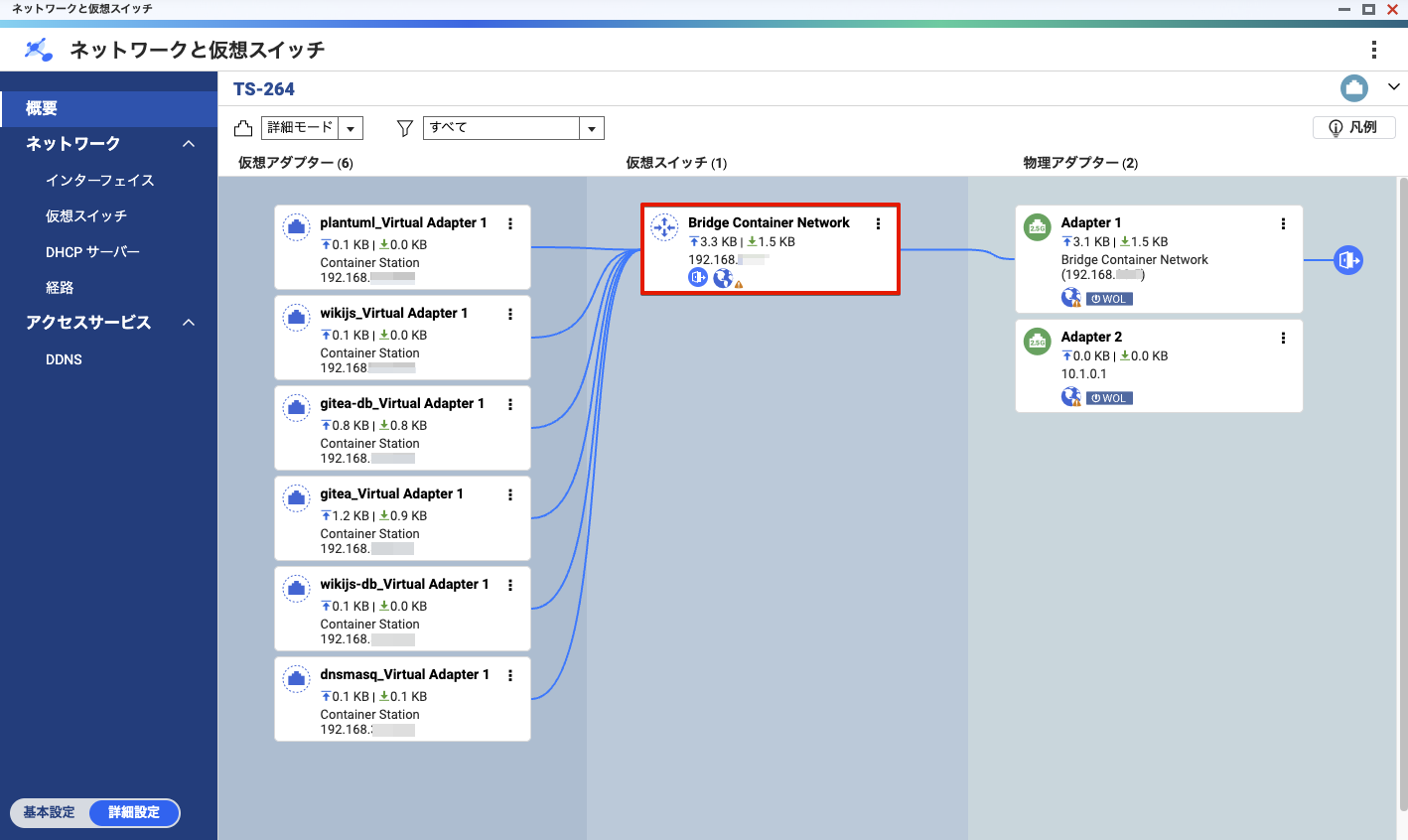
Task: Open the 凡例 legend button
Action: point(1353,127)
